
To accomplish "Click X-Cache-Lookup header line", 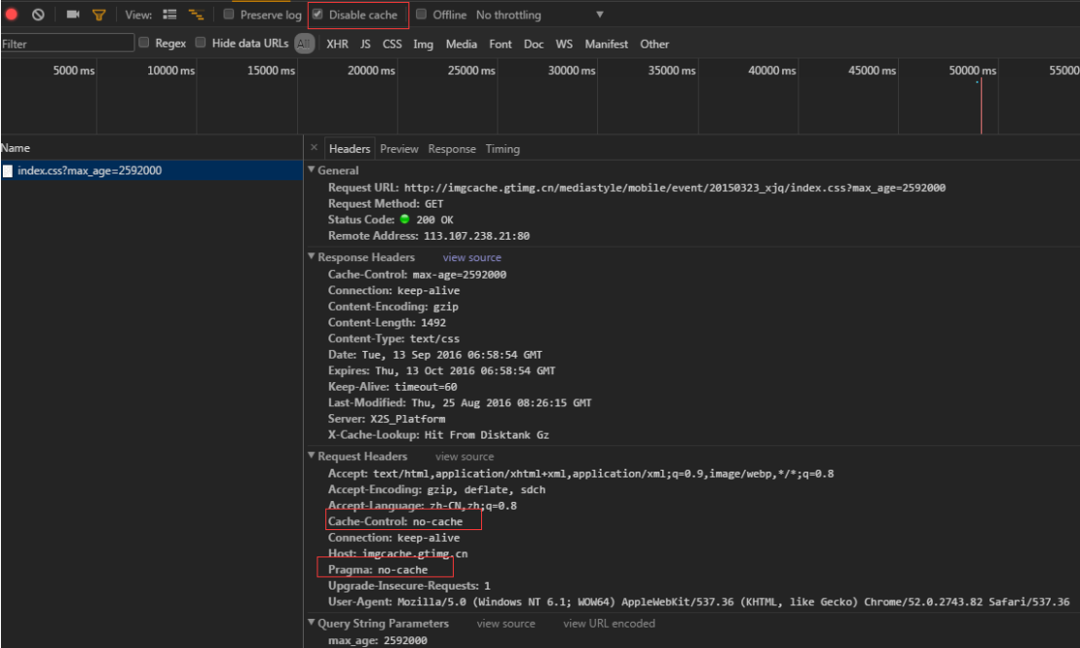I will click(438, 435).
